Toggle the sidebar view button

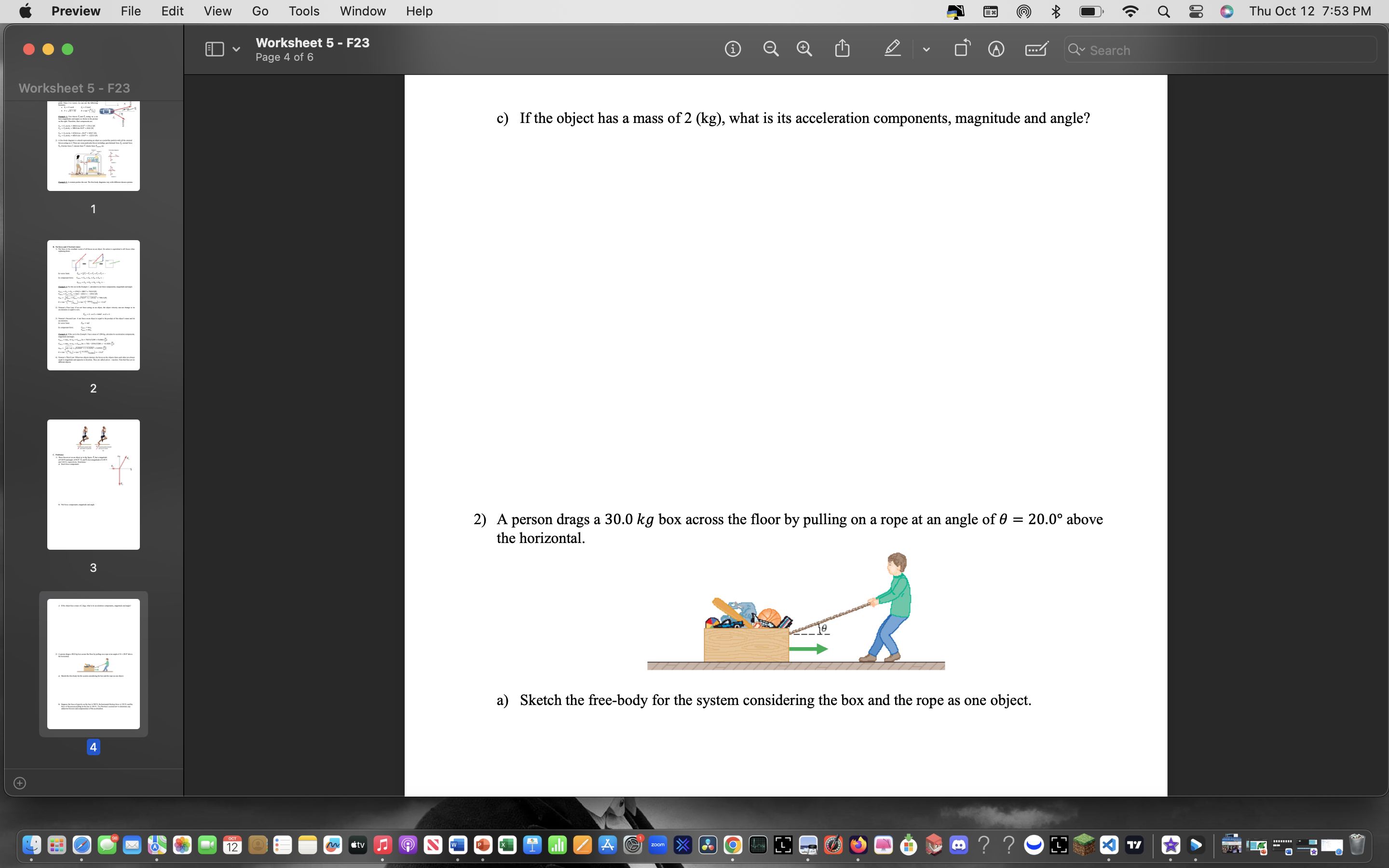coord(214,49)
